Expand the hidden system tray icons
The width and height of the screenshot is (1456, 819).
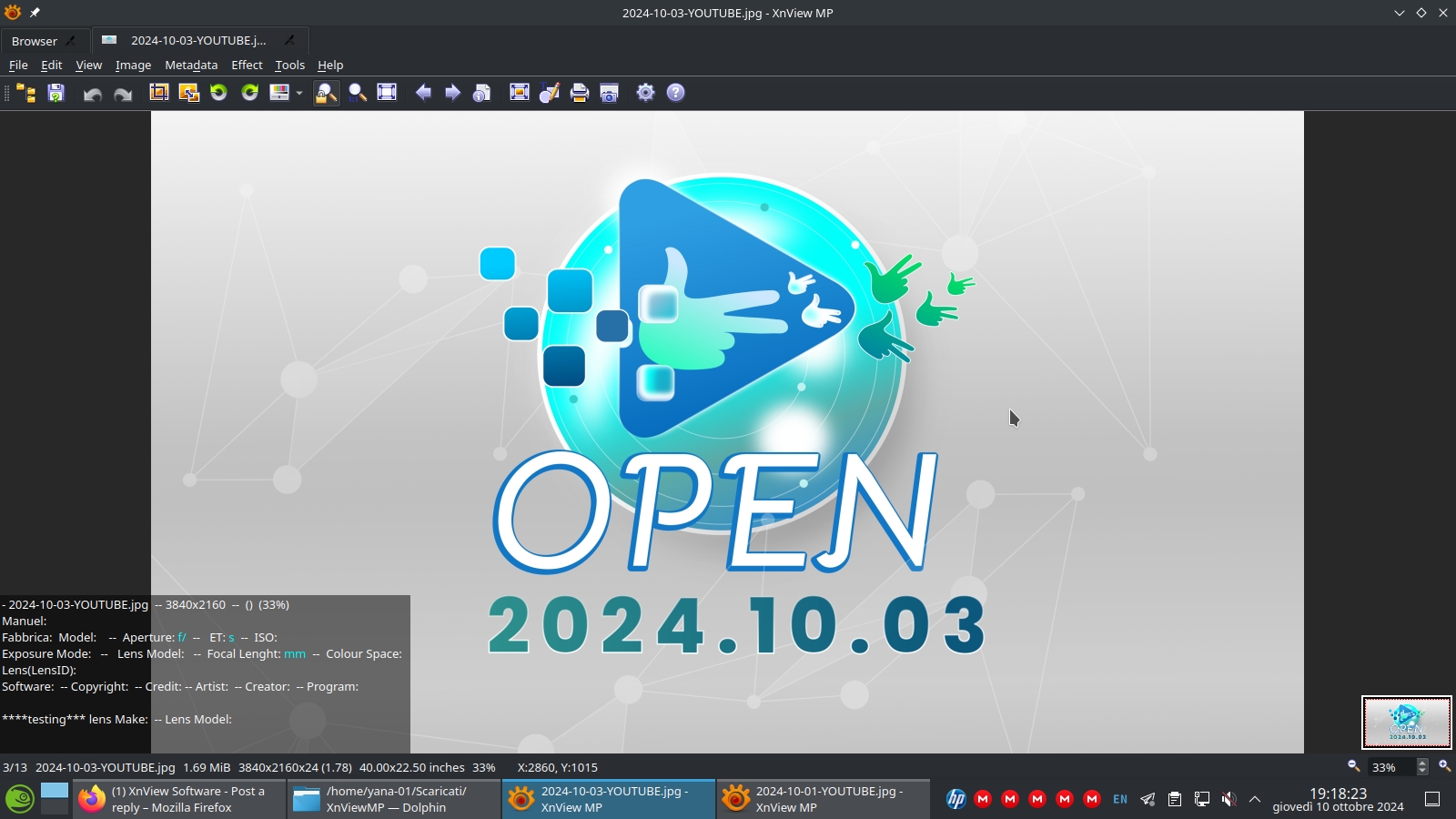point(1255,799)
